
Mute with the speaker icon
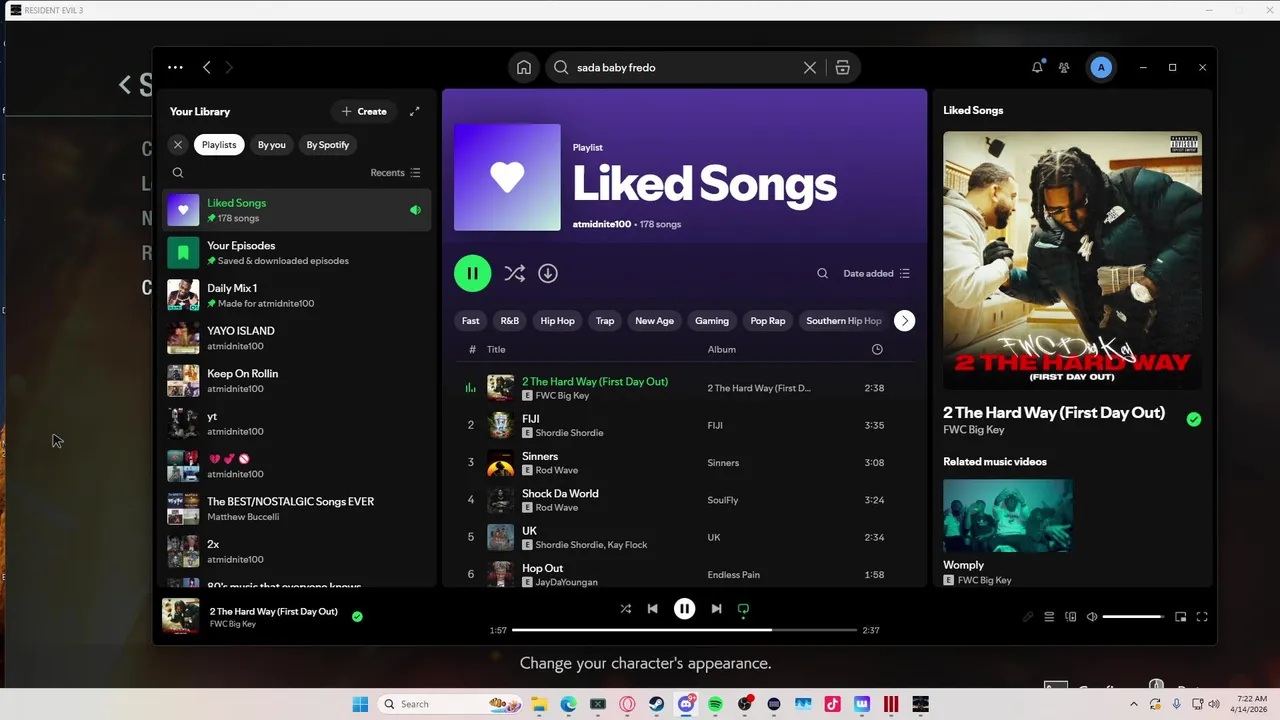coord(1092,617)
